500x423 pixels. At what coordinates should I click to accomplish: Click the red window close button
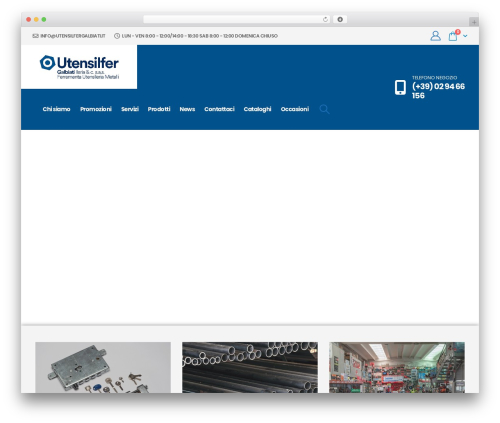pos(29,20)
